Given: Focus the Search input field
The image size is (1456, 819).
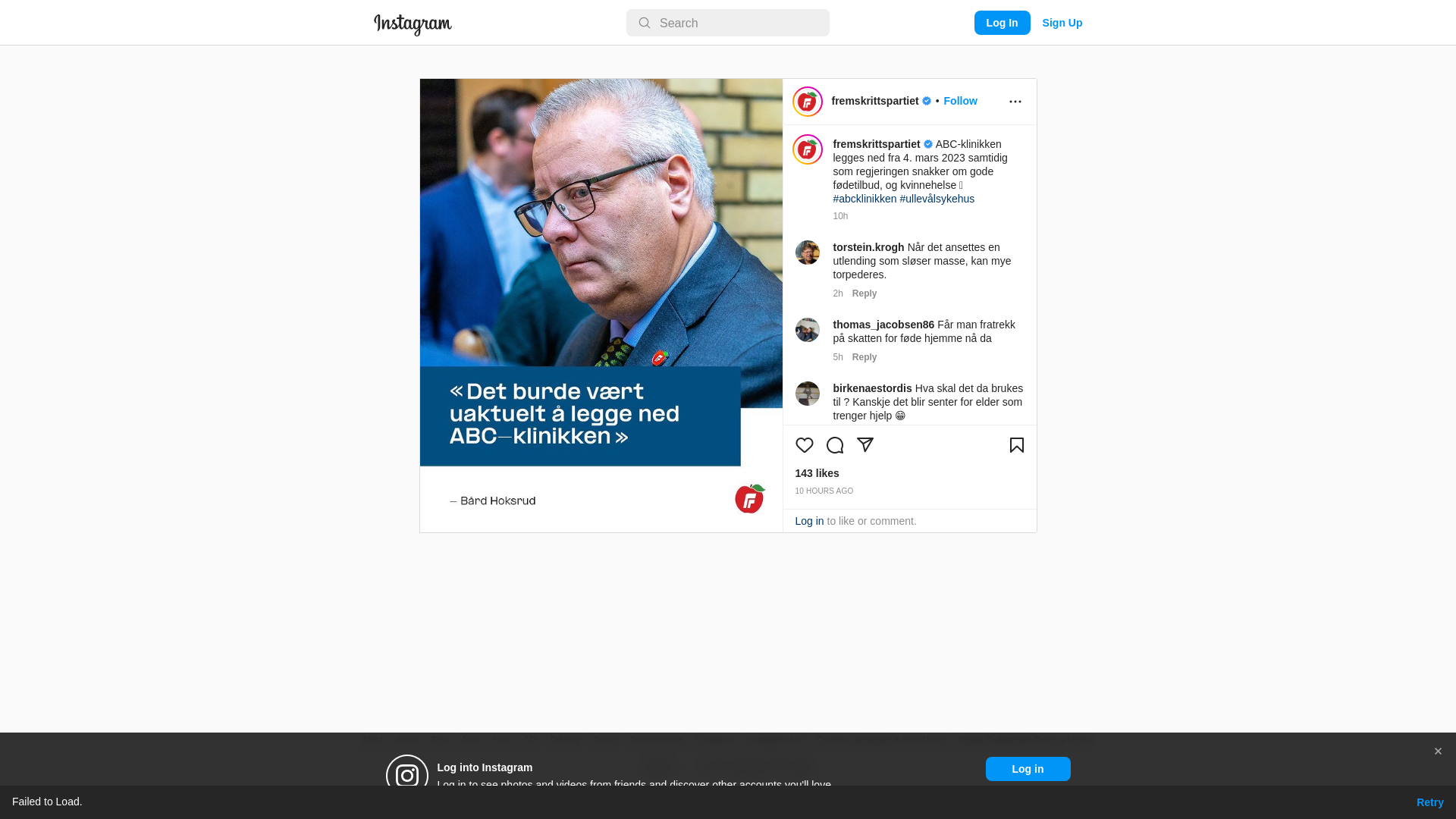Looking at the screenshot, I should point(728,23).
